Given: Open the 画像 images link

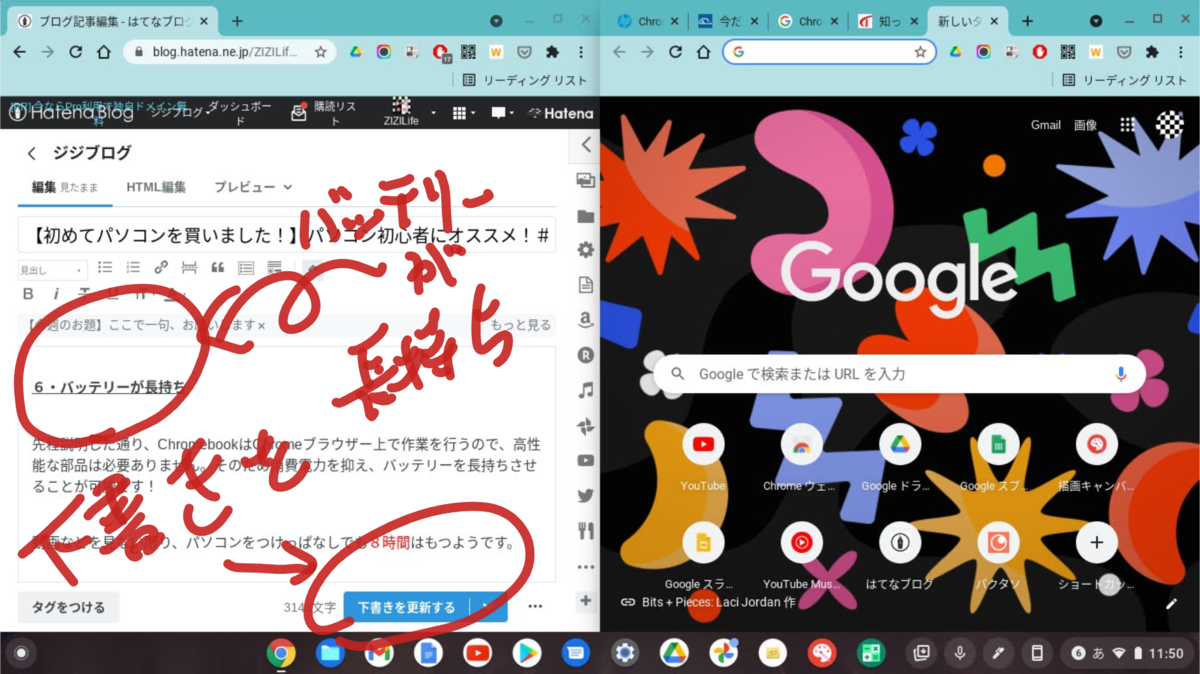Looking at the screenshot, I should coord(1086,125).
